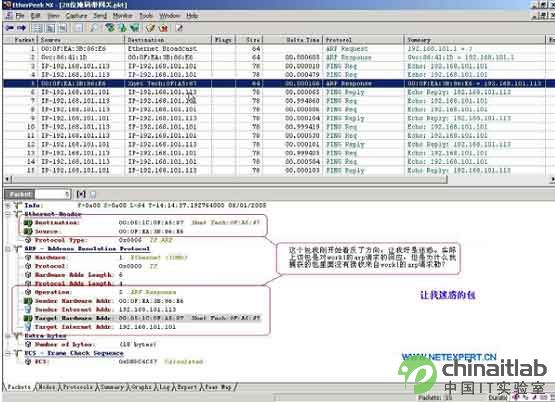
Task: Go to previous packet with left arrow
Action: (10, 28)
